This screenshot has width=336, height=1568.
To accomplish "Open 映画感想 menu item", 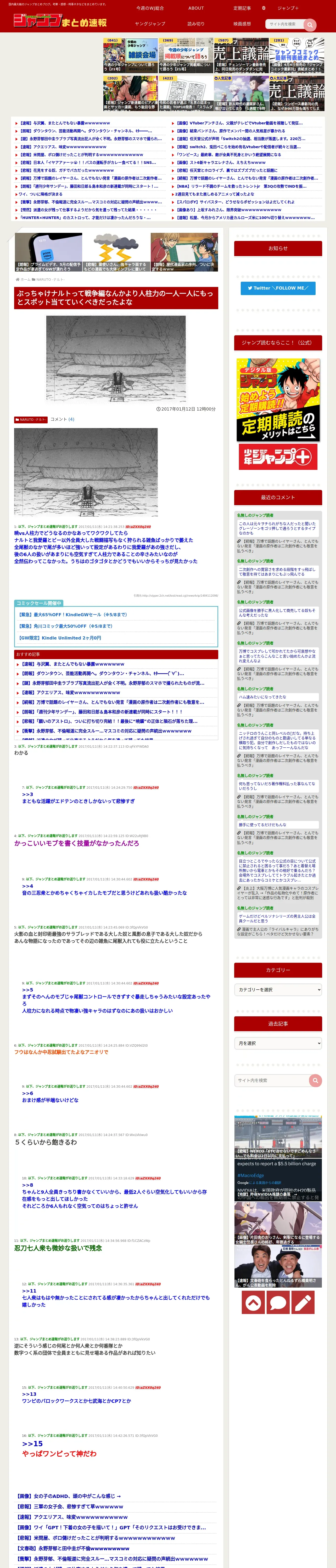I will (242, 24).
